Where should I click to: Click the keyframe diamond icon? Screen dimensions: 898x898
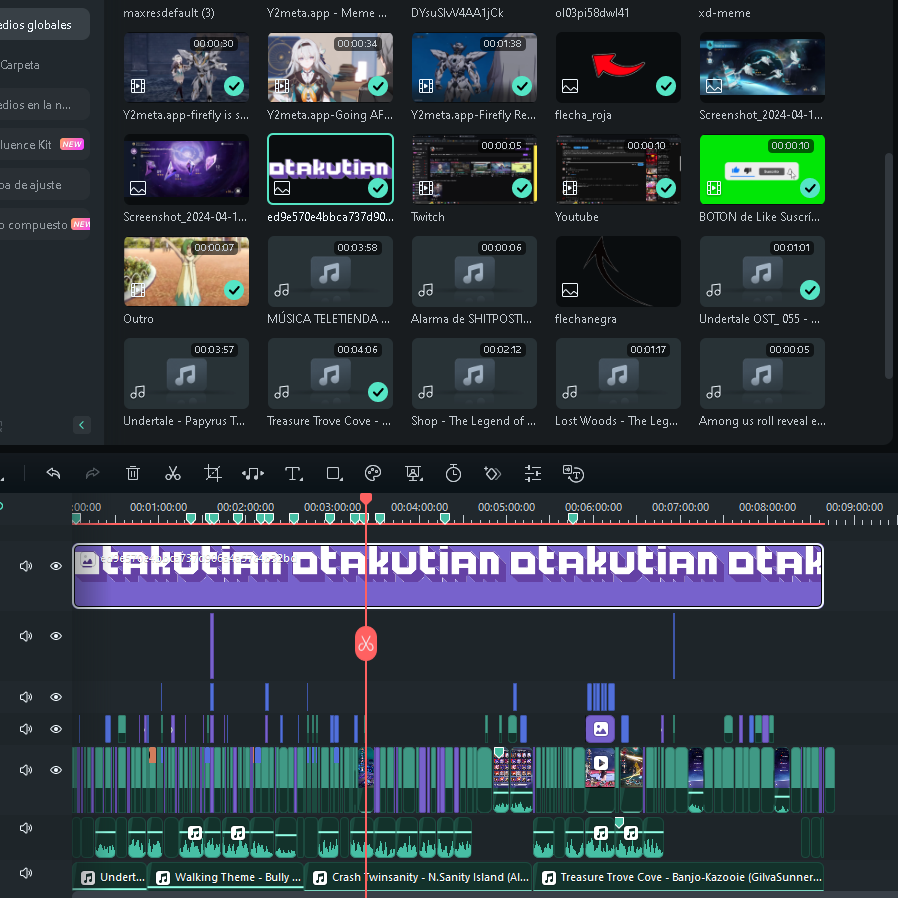point(492,473)
